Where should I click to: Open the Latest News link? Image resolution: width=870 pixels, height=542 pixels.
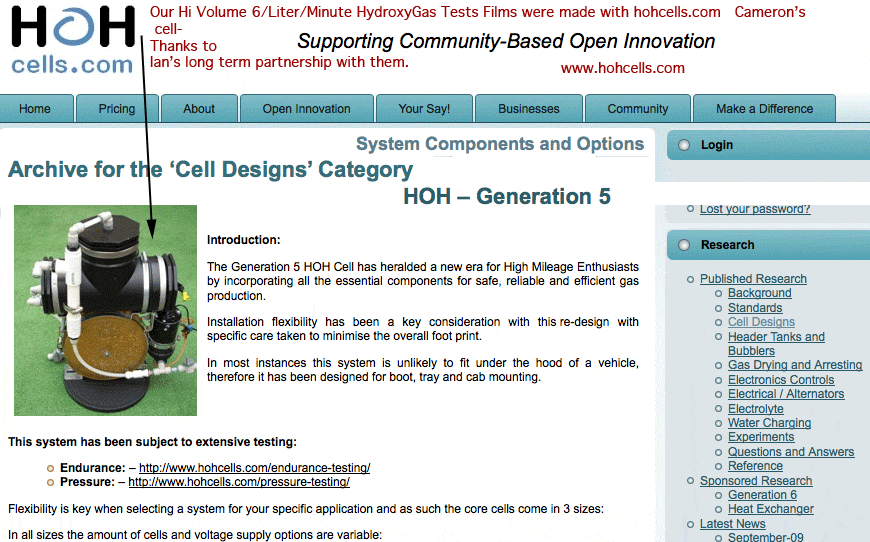click(732, 524)
